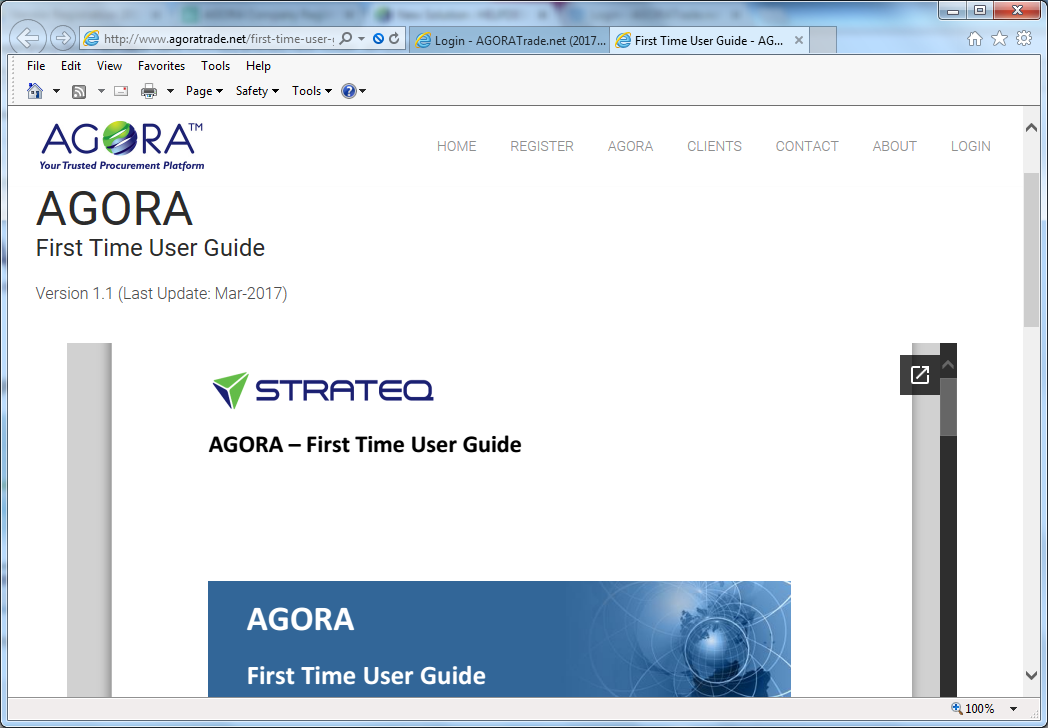This screenshot has width=1048, height=728.
Task: Open CLIENTS nav link
Action: (x=714, y=146)
